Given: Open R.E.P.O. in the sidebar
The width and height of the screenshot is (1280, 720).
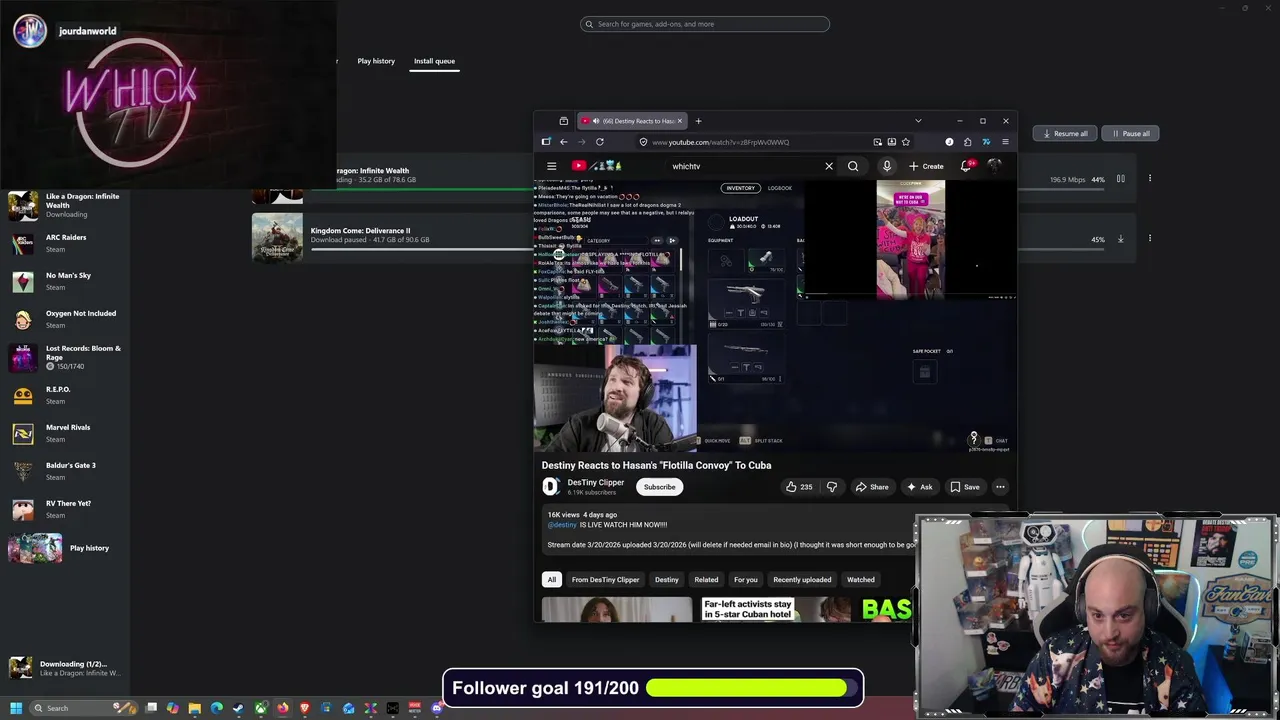Looking at the screenshot, I should coord(65,395).
